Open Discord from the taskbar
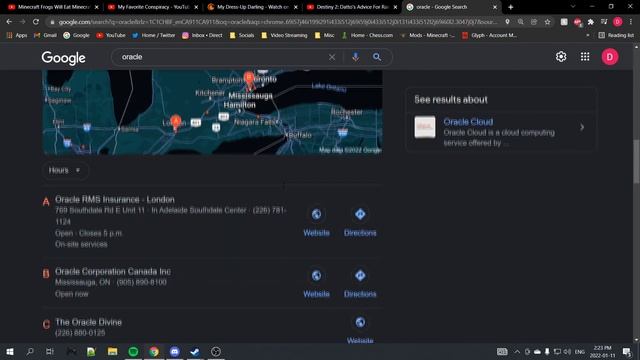The image size is (640, 360). pyautogui.click(x=174, y=351)
